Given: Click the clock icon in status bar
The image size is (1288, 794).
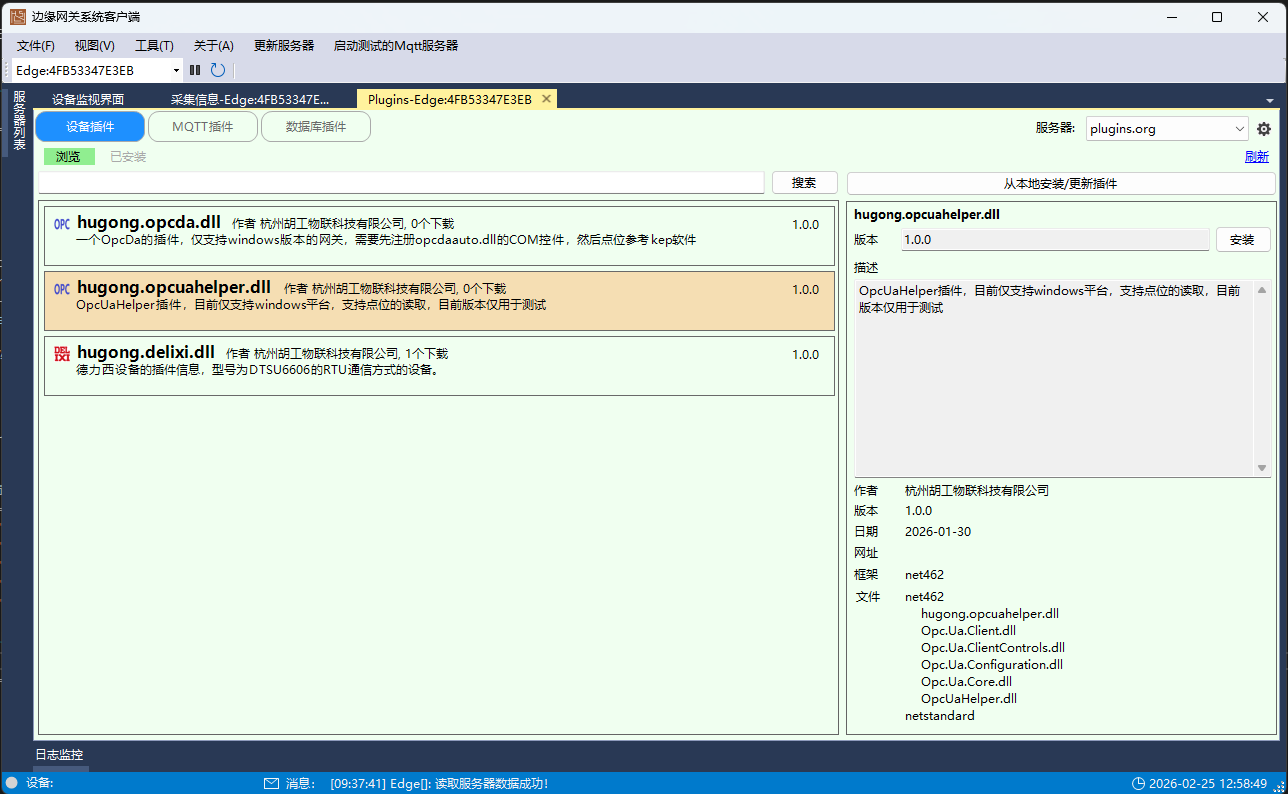Looking at the screenshot, I should click(1138, 783).
